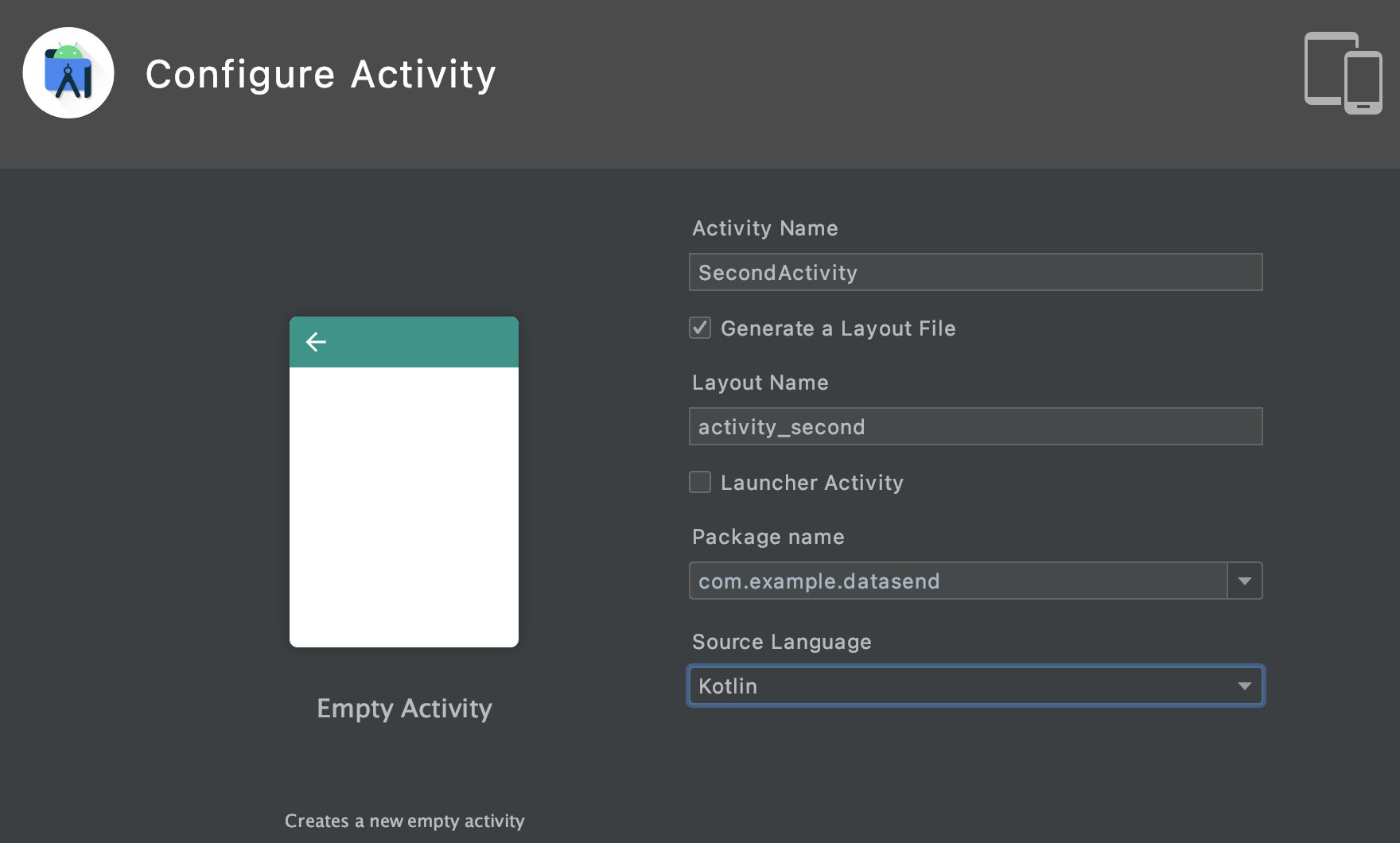Click the com.example.datasend package name field

coord(958,581)
